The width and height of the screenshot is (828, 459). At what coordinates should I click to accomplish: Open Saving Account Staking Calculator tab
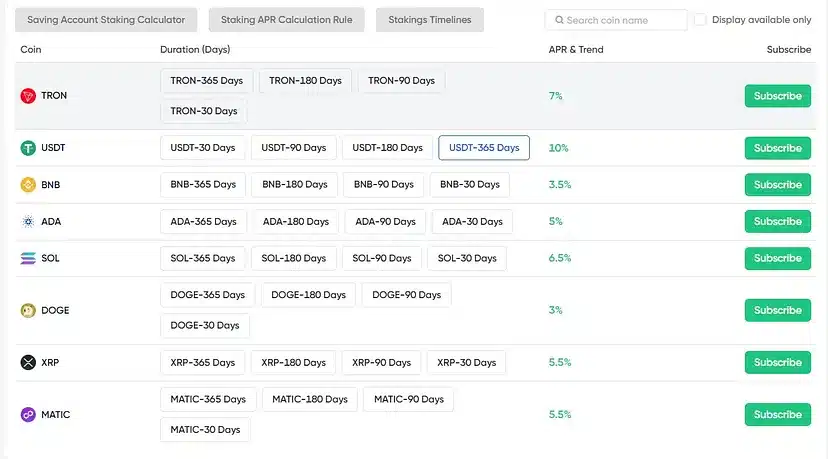(x=106, y=20)
